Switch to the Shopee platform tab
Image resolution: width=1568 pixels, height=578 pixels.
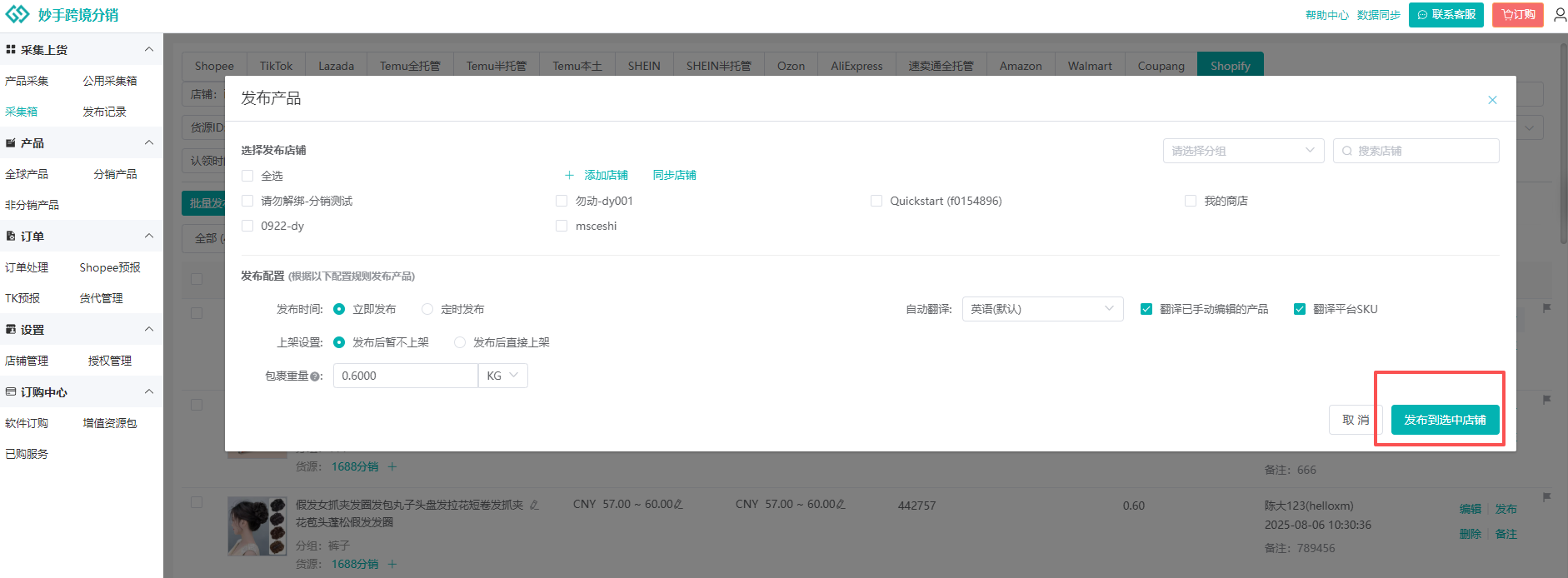coord(214,65)
